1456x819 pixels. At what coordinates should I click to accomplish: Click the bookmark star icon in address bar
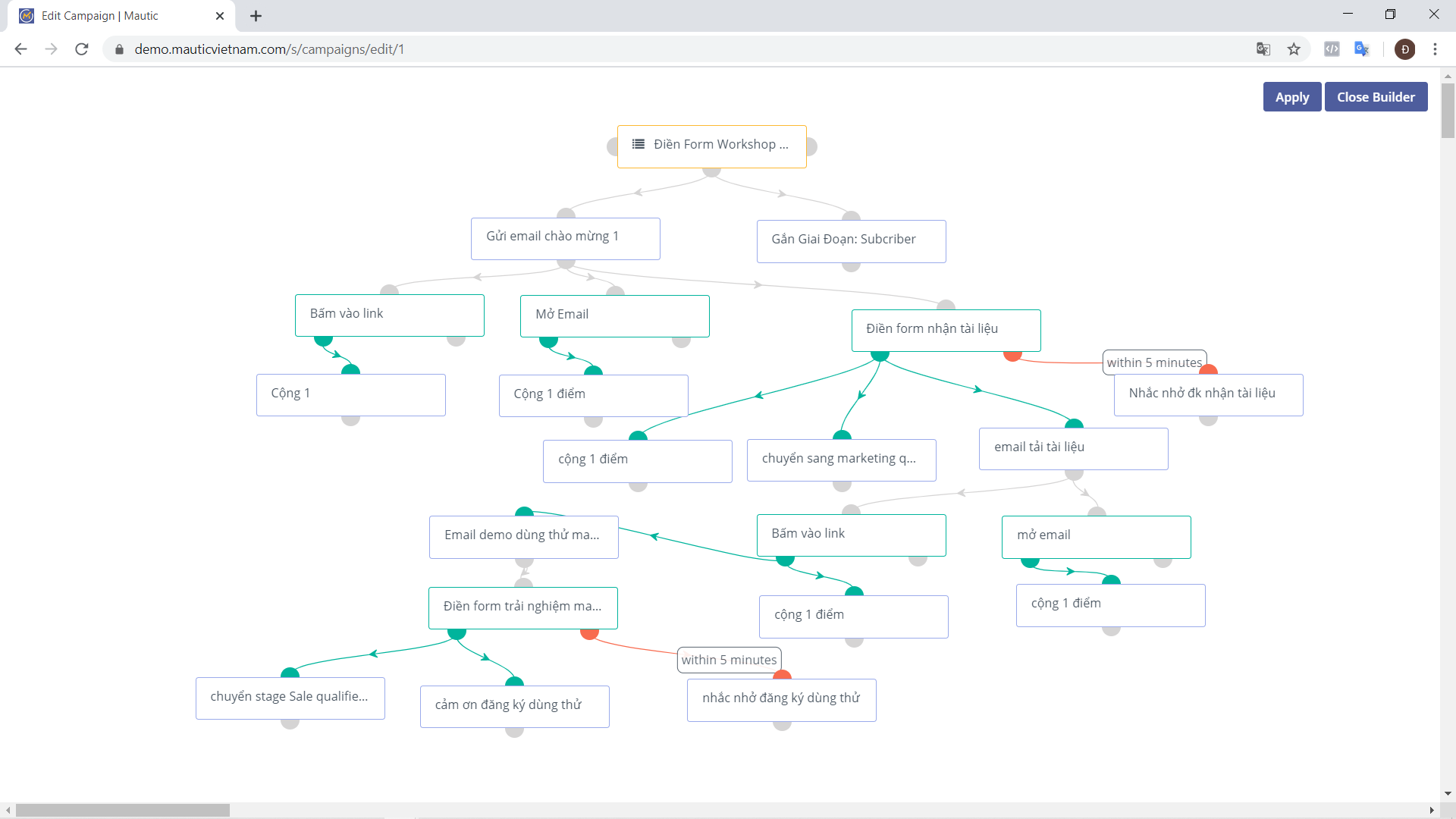[1294, 49]
